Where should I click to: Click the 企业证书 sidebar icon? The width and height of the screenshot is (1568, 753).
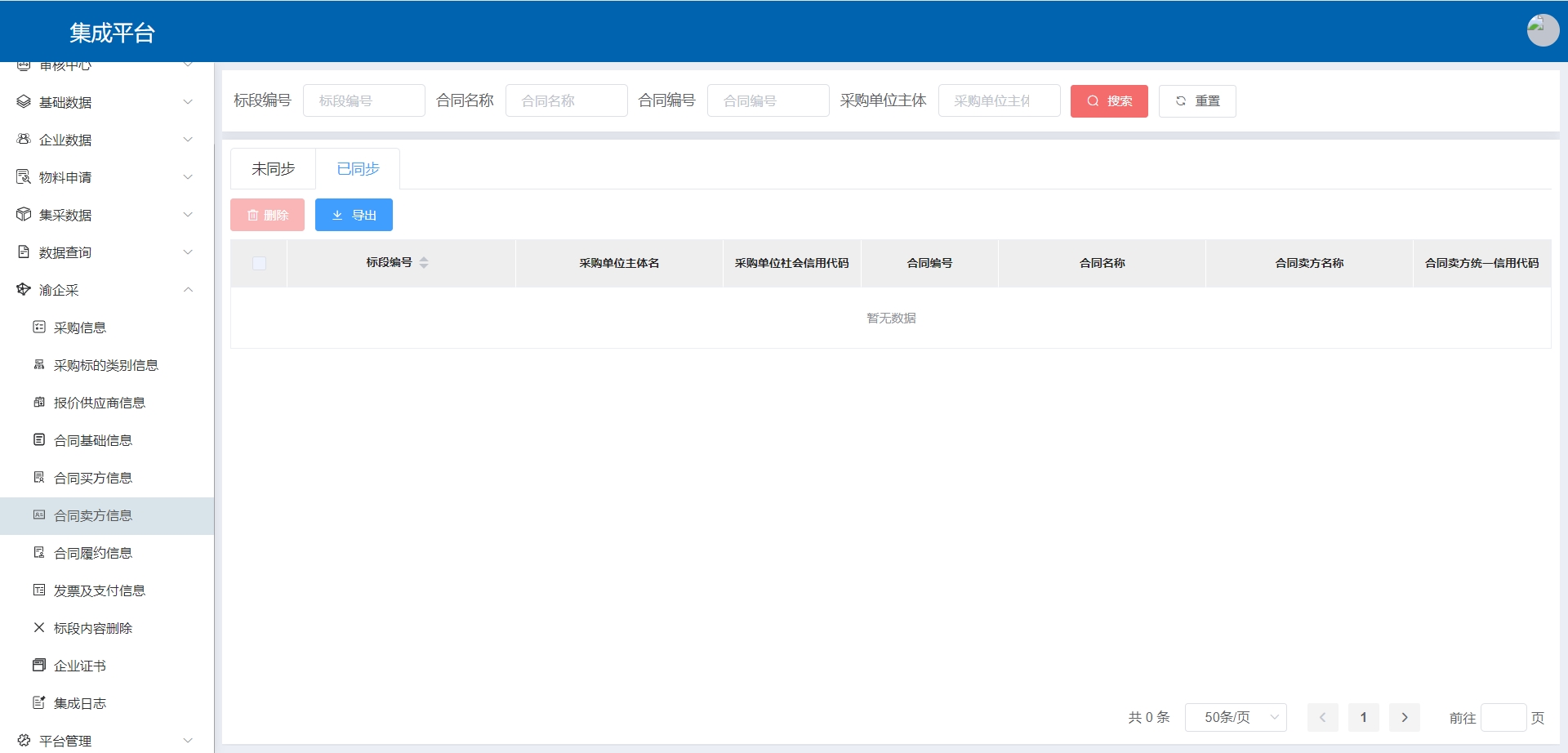(39, 666)
